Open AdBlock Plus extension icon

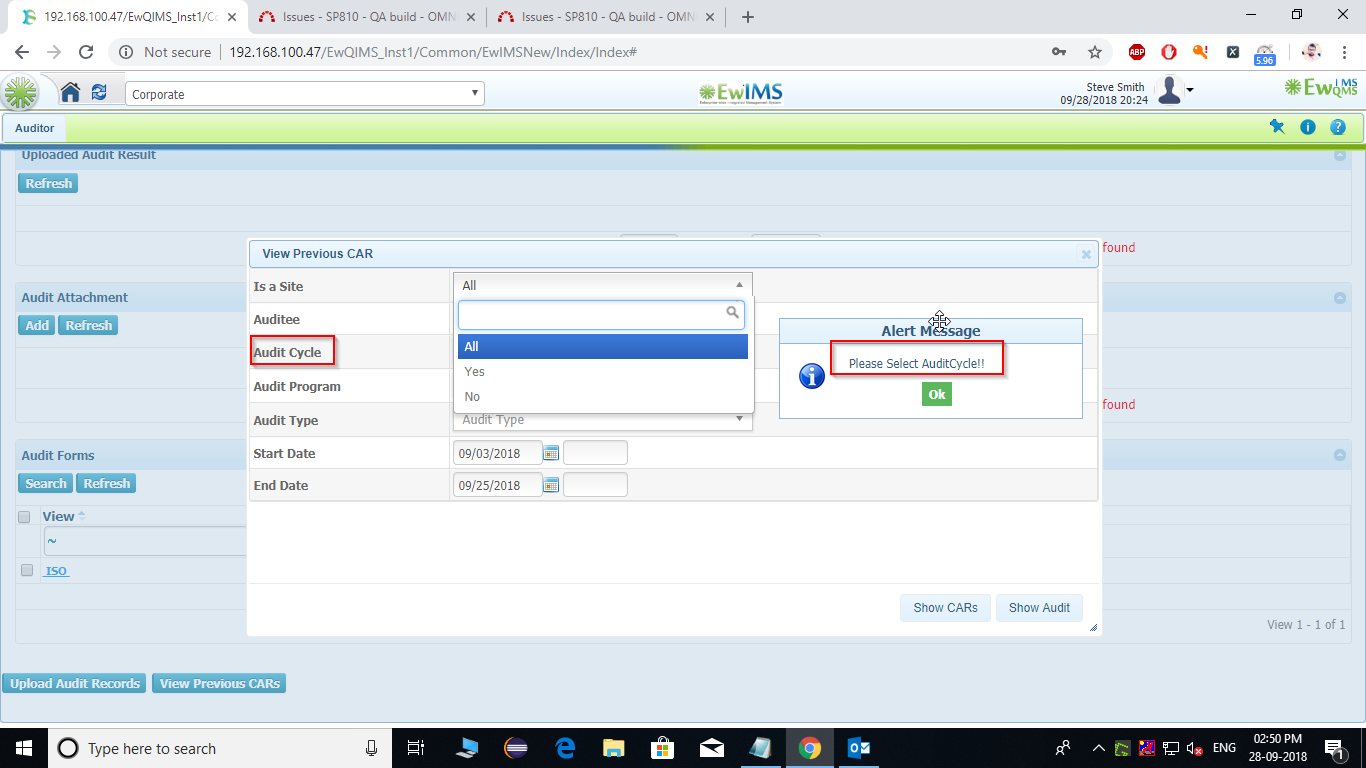click(x=1137, y=52)
